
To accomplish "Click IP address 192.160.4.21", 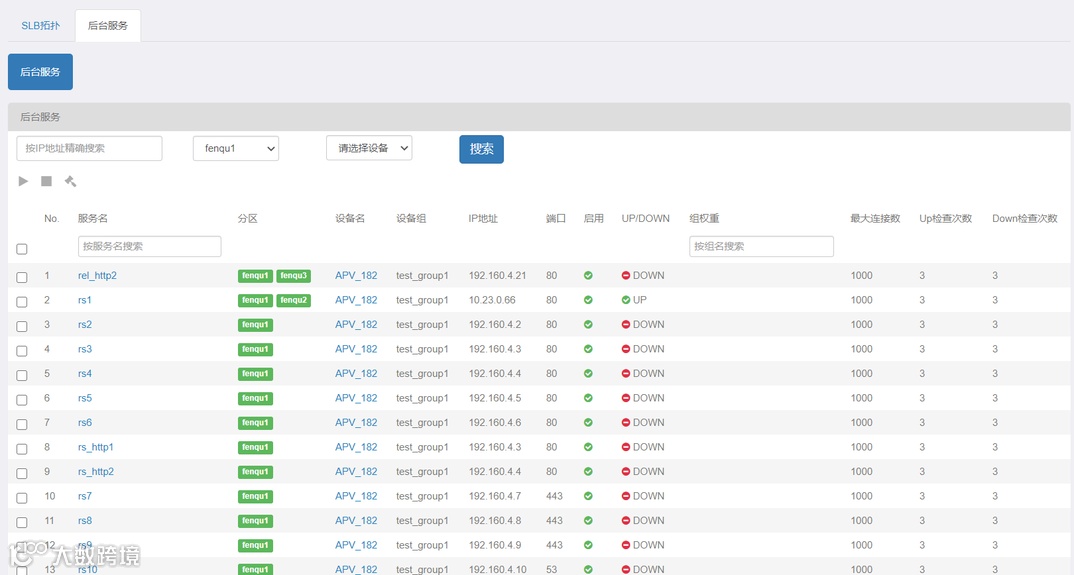I will coord(497,276).
